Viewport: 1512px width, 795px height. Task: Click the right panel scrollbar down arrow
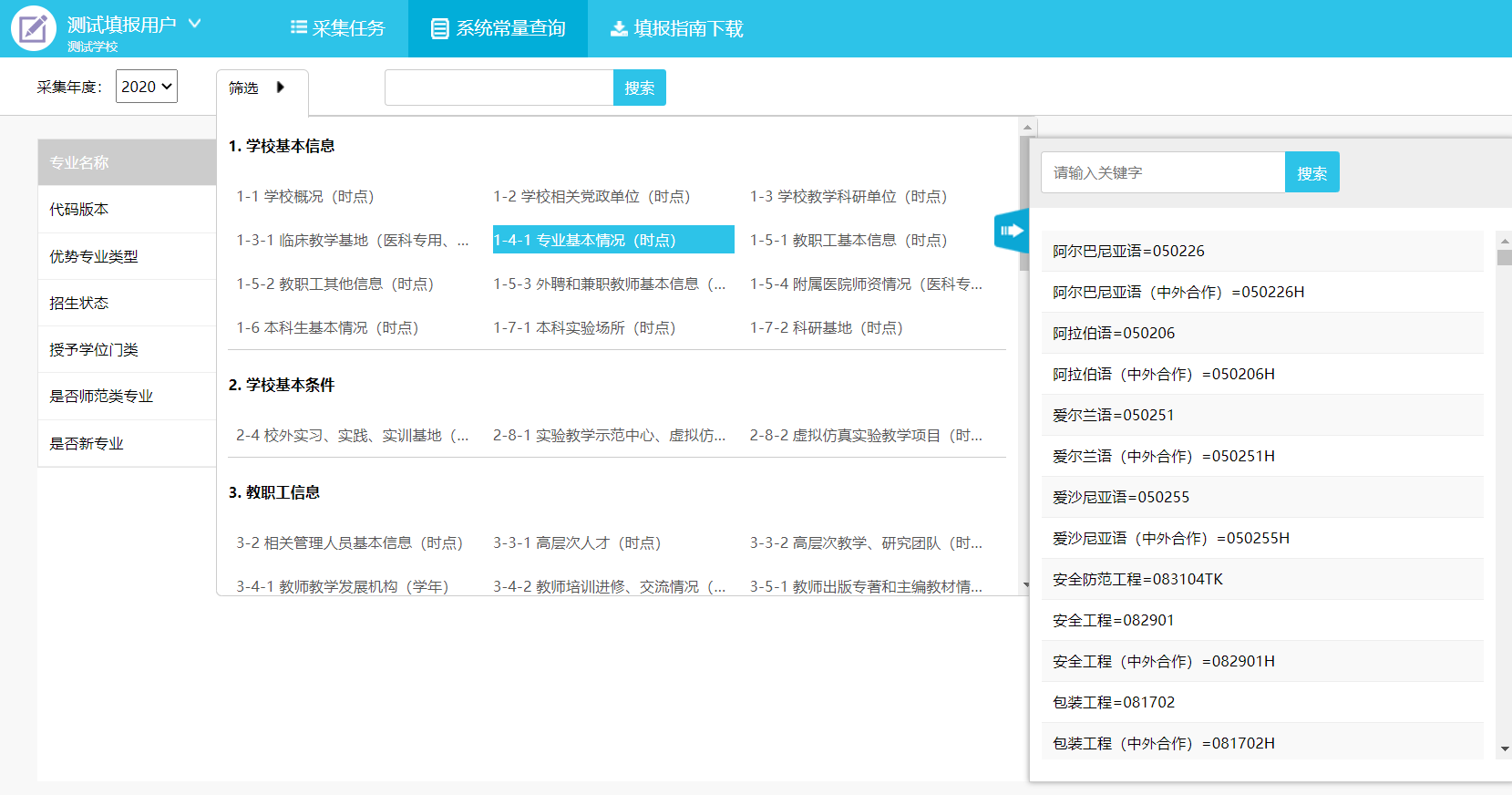point(1504,749)
